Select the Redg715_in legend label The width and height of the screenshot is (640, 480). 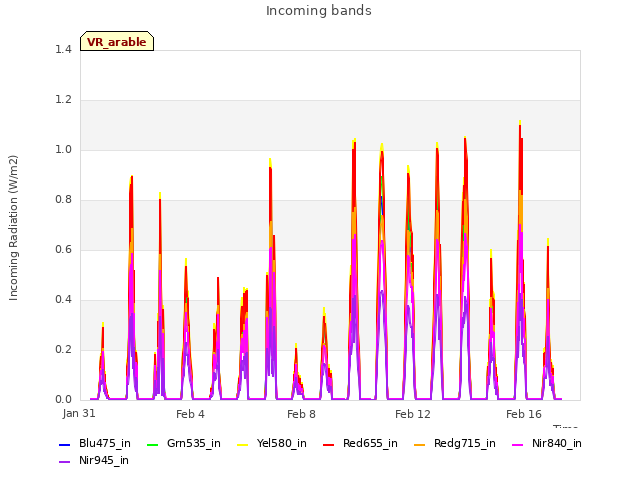tap(465, 444)
